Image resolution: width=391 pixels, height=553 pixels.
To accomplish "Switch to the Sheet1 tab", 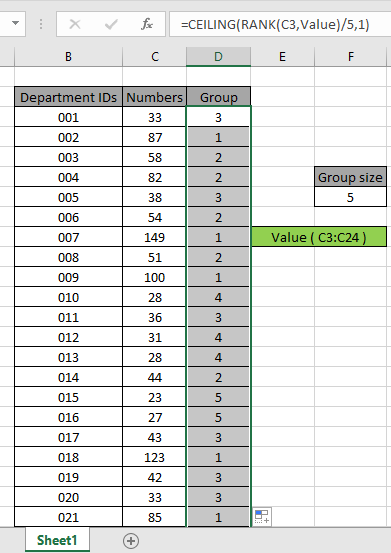I will [x=57, y=540].
